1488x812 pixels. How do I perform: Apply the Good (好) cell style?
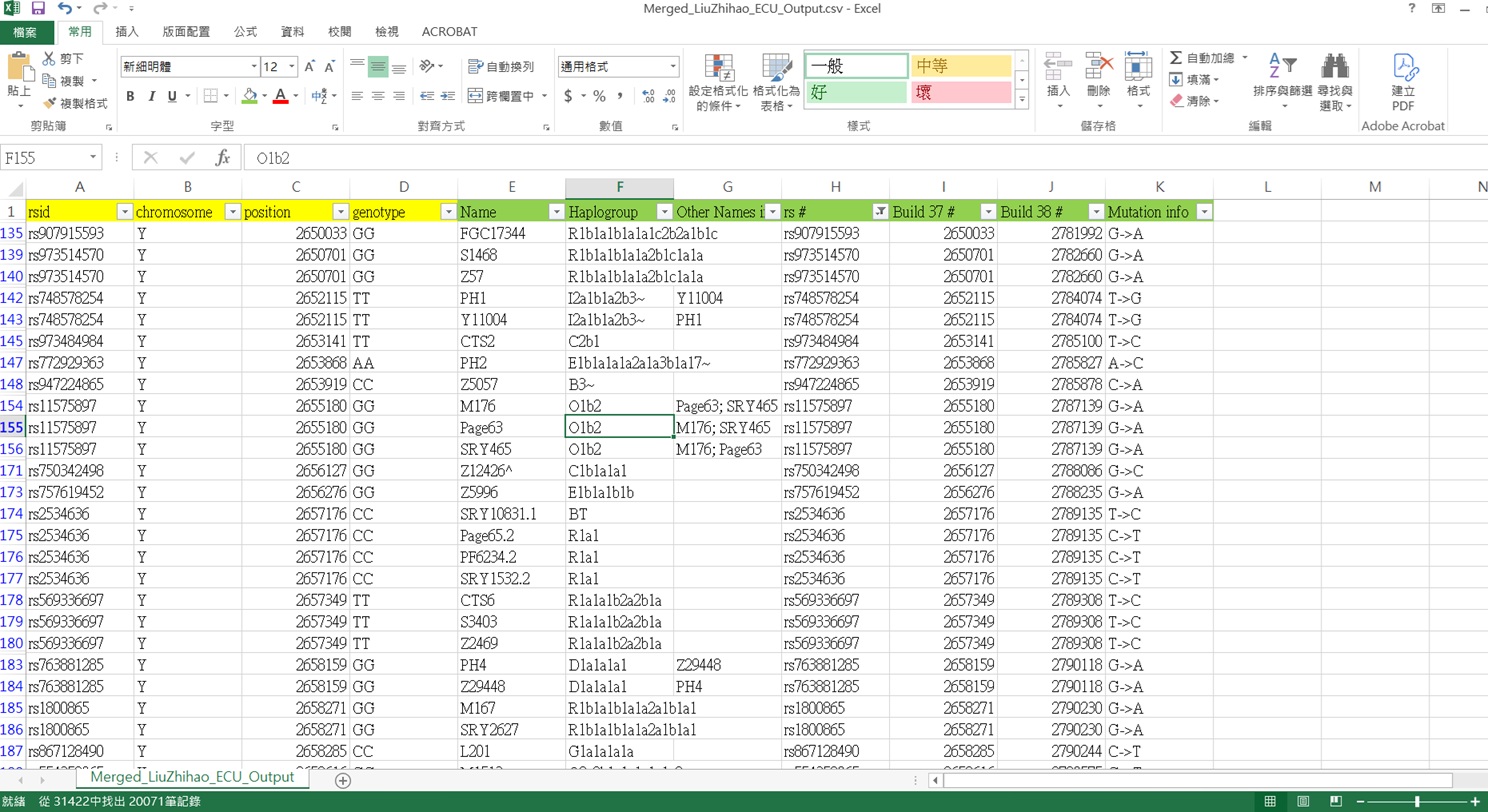pyautogui.click(x=855, y=92)
